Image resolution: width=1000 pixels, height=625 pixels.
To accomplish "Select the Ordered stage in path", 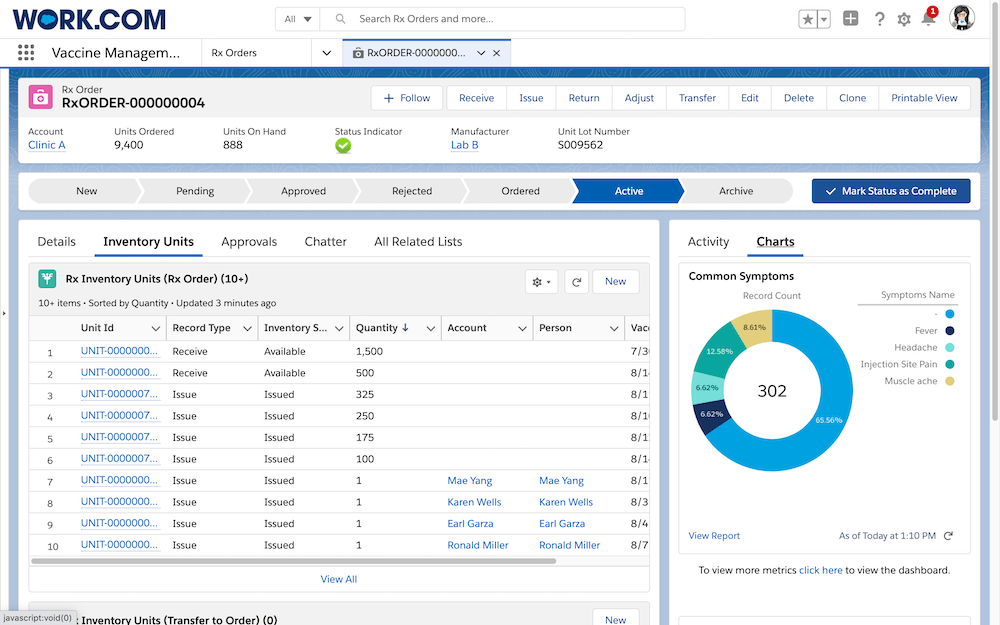I will (520, 191).
